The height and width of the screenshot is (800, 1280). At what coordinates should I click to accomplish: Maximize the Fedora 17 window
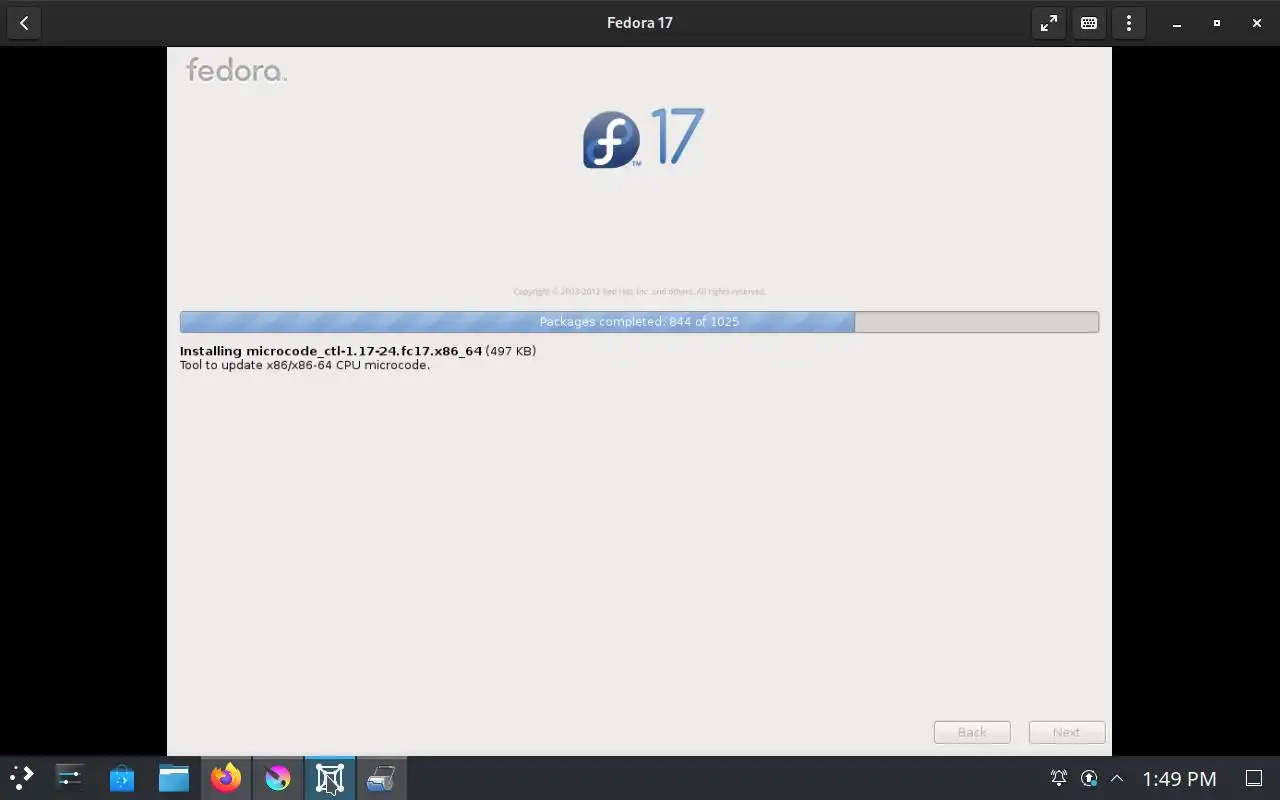point(1217,23)
